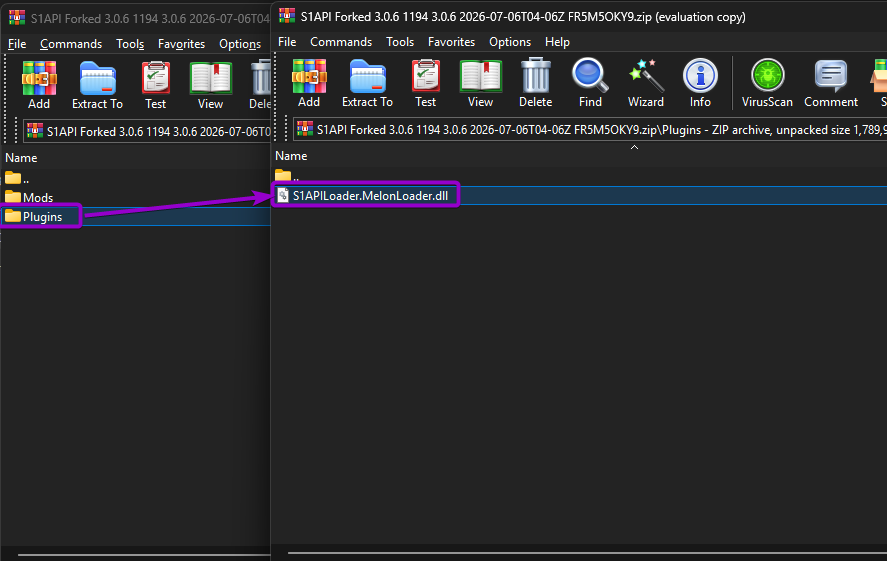
Task: Open Options menu in front window
Action: (510, 42)
